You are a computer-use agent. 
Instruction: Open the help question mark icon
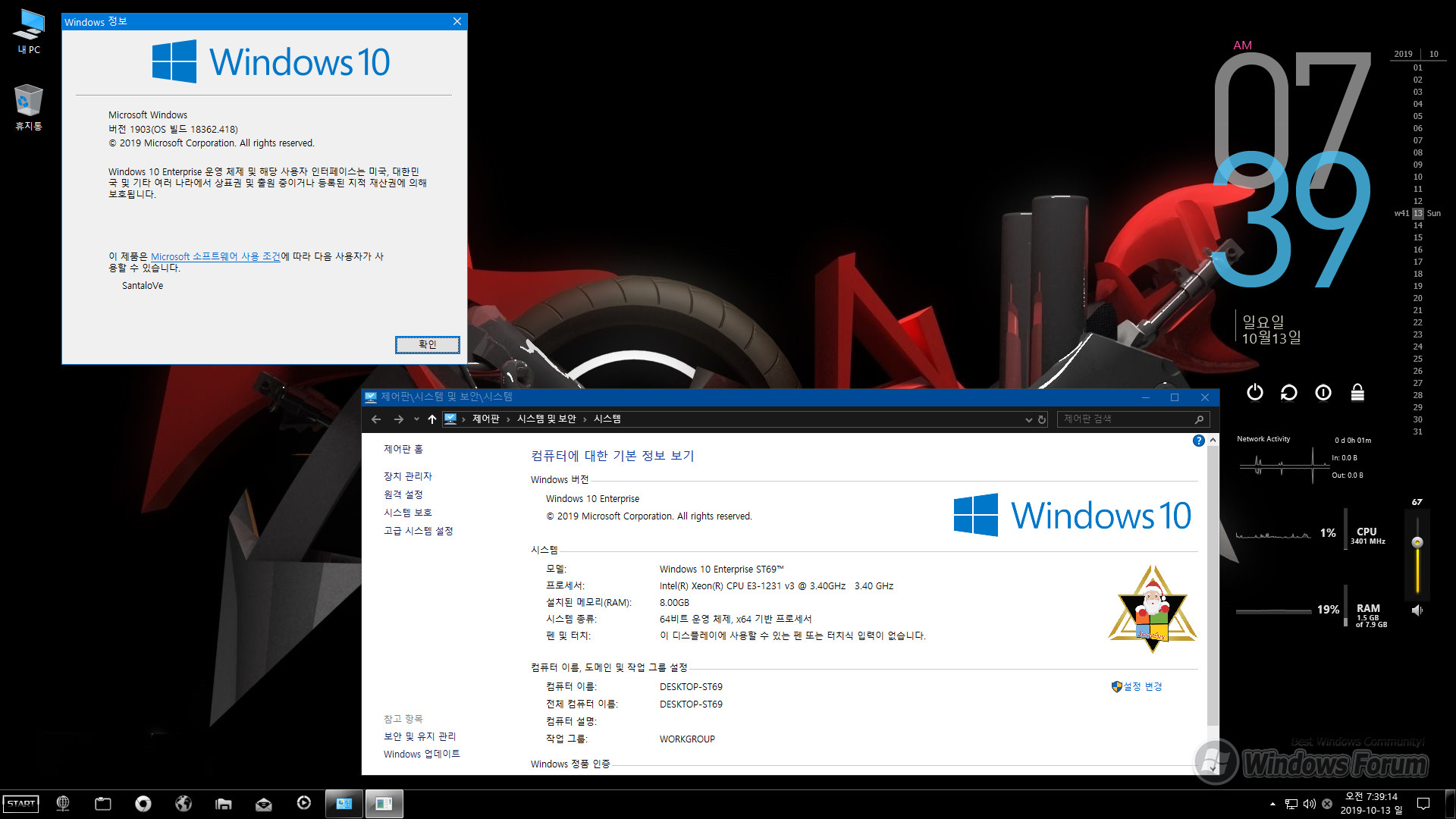click(1198, 441)
